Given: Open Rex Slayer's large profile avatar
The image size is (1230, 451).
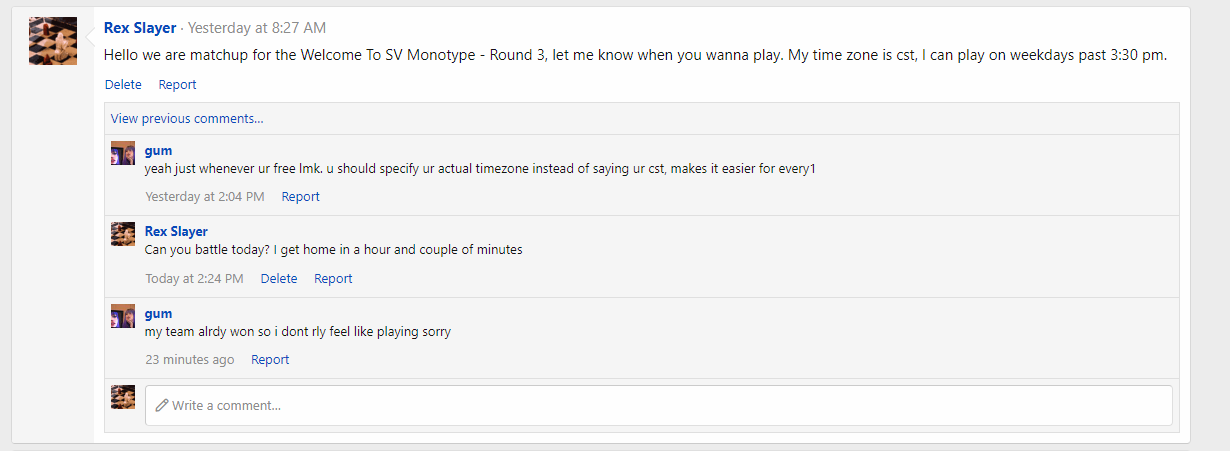Looking at the screenshot, I should point(53,41).
